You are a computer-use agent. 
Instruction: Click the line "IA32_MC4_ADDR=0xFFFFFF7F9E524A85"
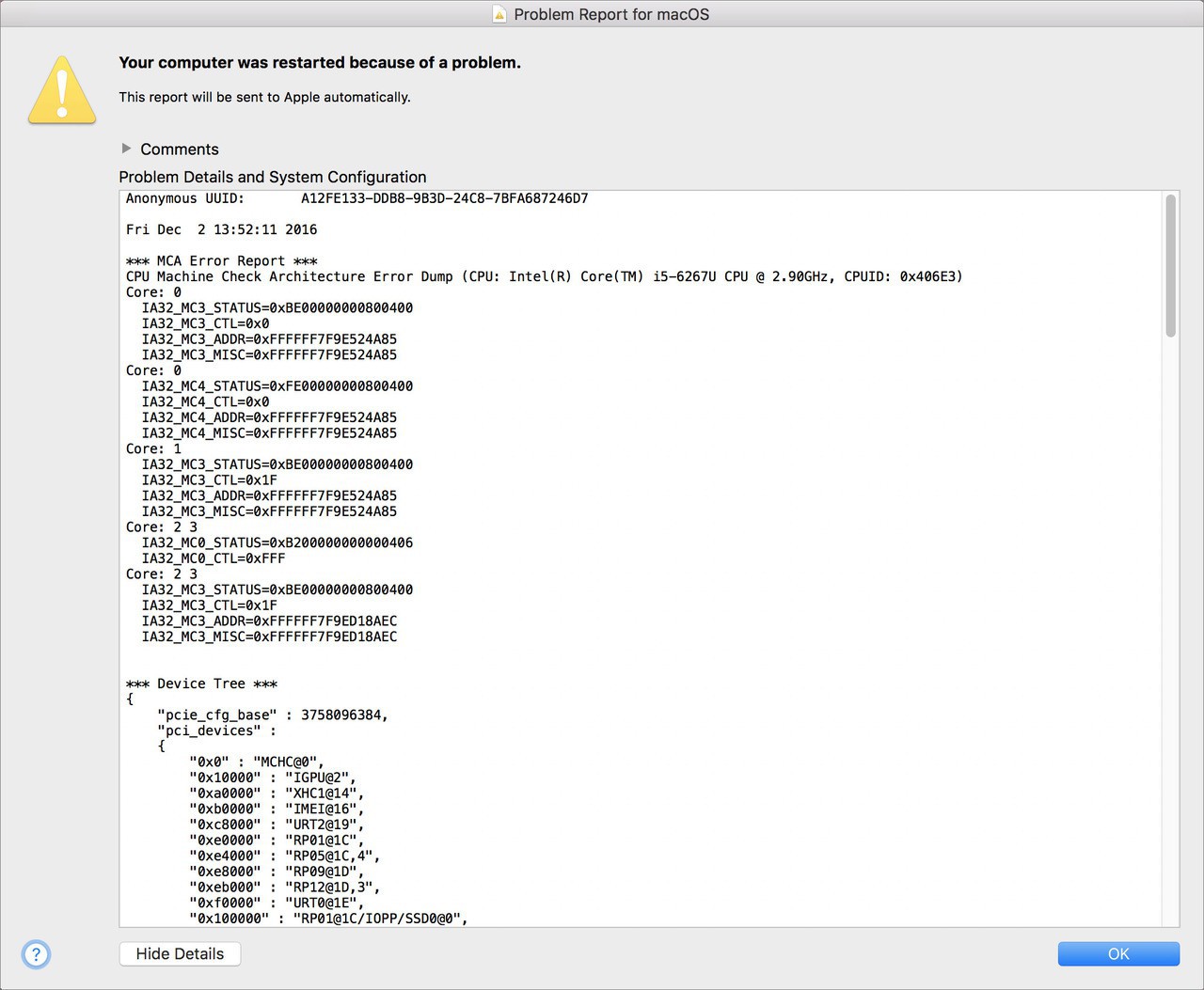pyautogui.click(x=269, y=417)
